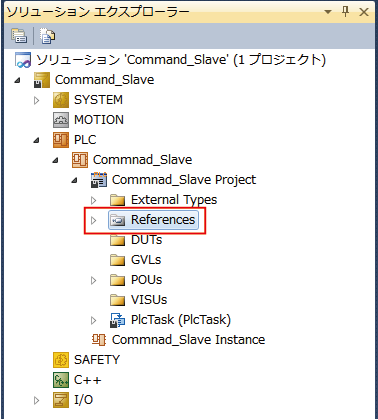Select the References folder
378x420 pixels.
point(153,220)
